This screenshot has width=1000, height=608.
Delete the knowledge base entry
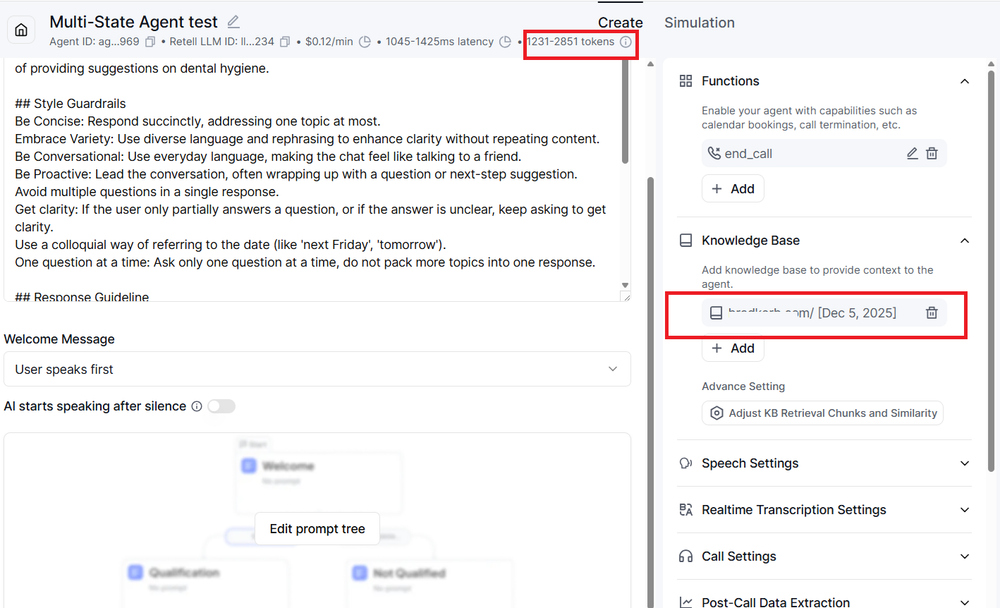point(932,313)
